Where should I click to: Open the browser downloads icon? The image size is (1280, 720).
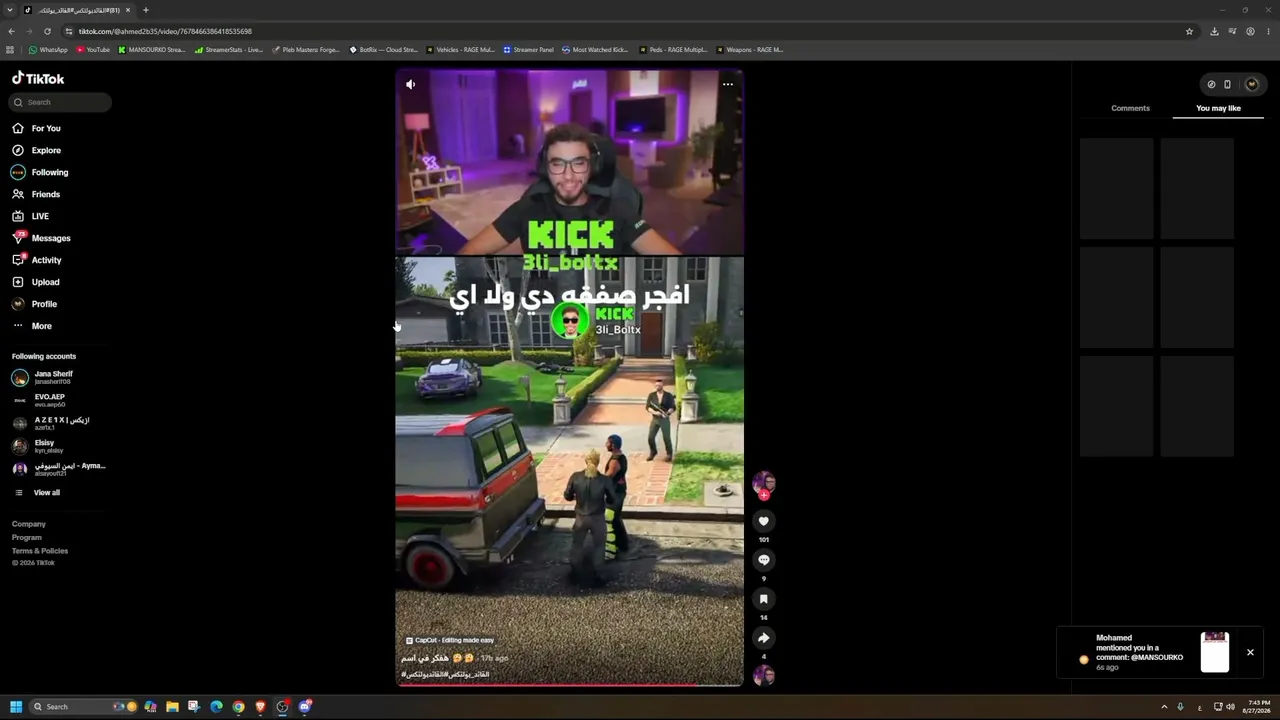click(x=1214, y=31)
